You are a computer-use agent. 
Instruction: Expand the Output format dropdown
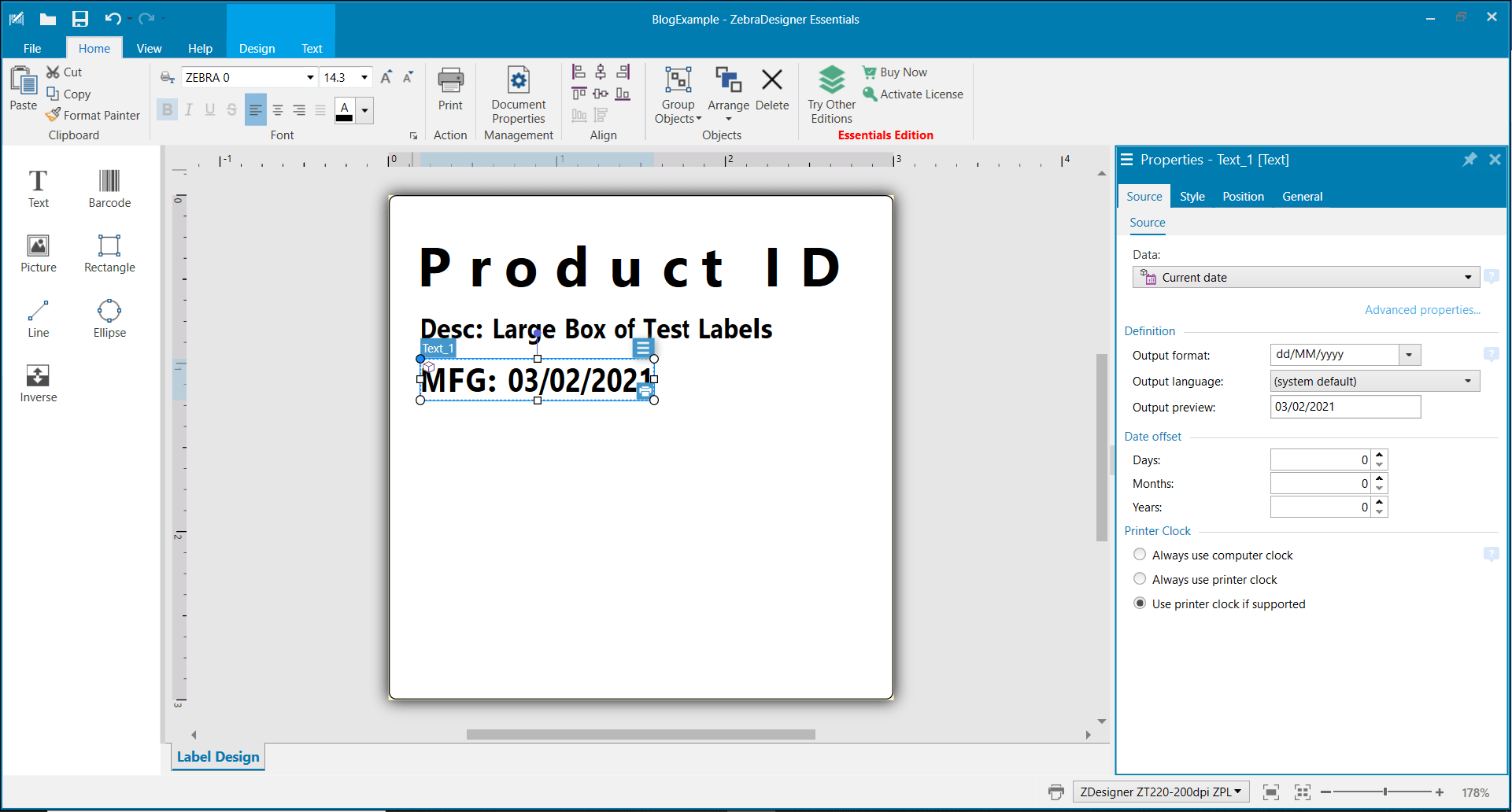(x=1410, y=354)
